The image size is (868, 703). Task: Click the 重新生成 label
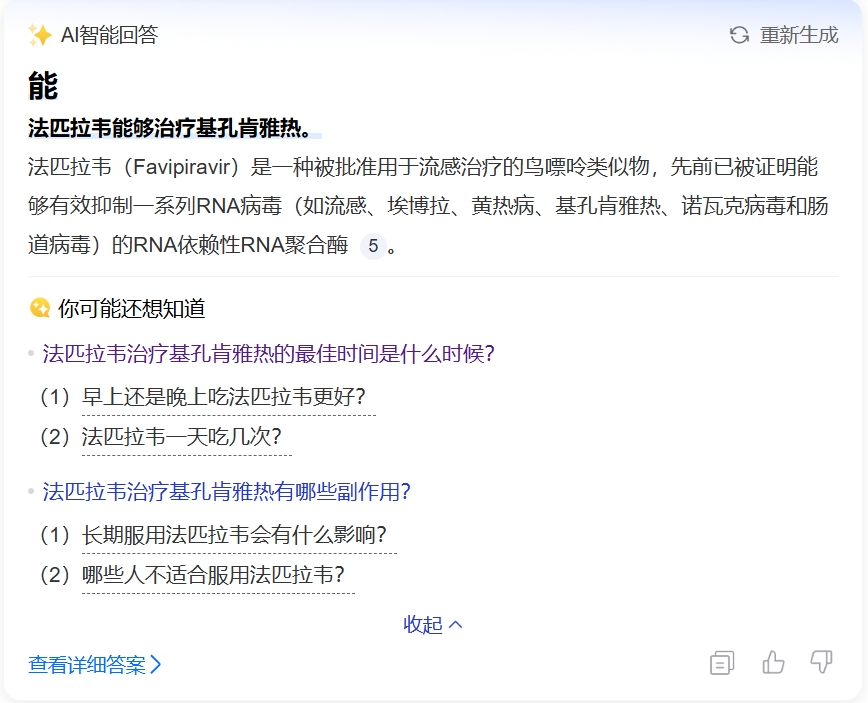(x=799, y=35)
